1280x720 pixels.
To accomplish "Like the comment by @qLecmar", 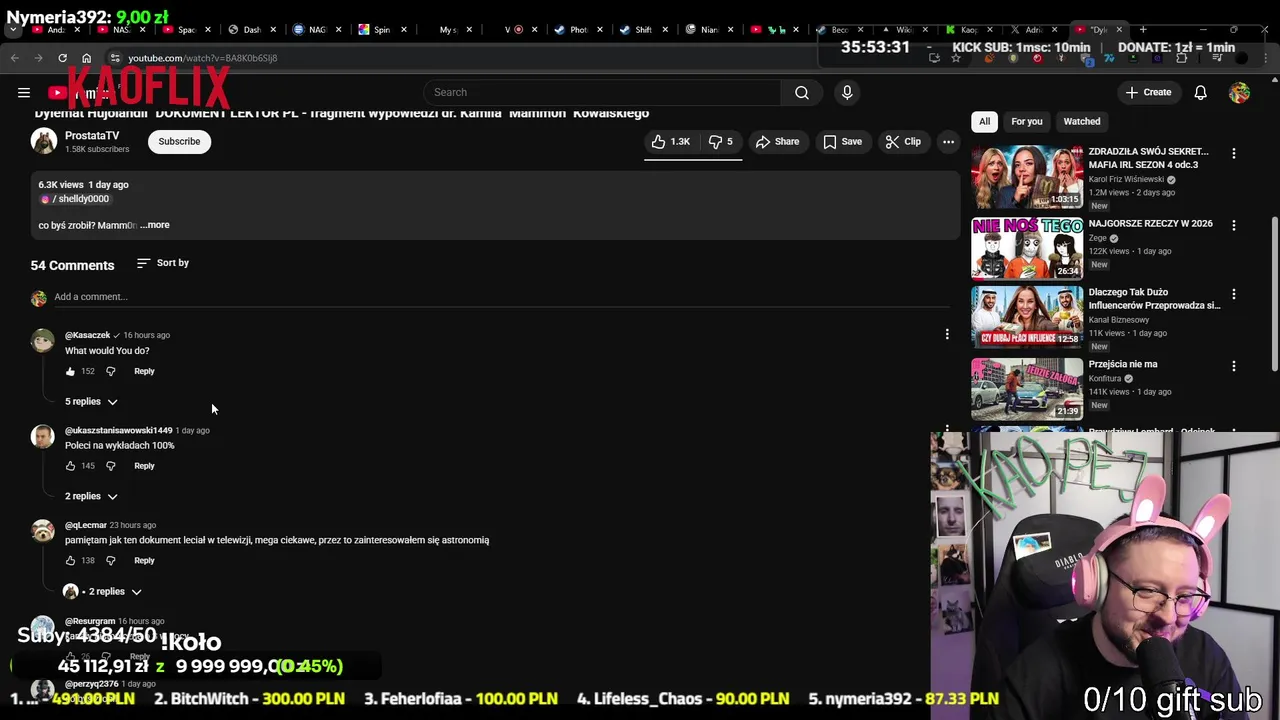I will (70, 561).
